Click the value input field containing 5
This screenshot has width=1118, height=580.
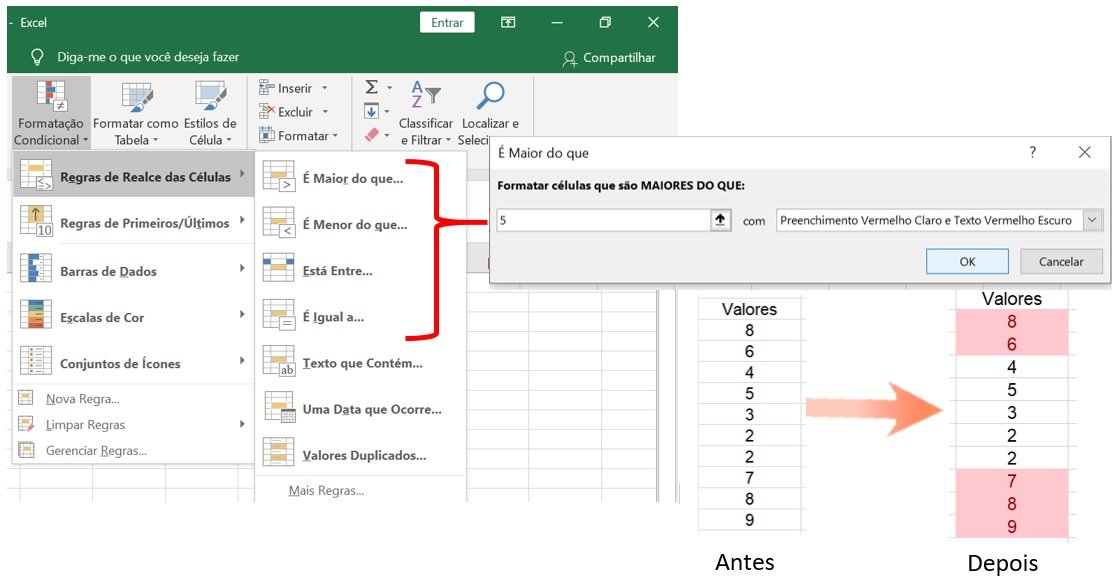pos(602,221)
